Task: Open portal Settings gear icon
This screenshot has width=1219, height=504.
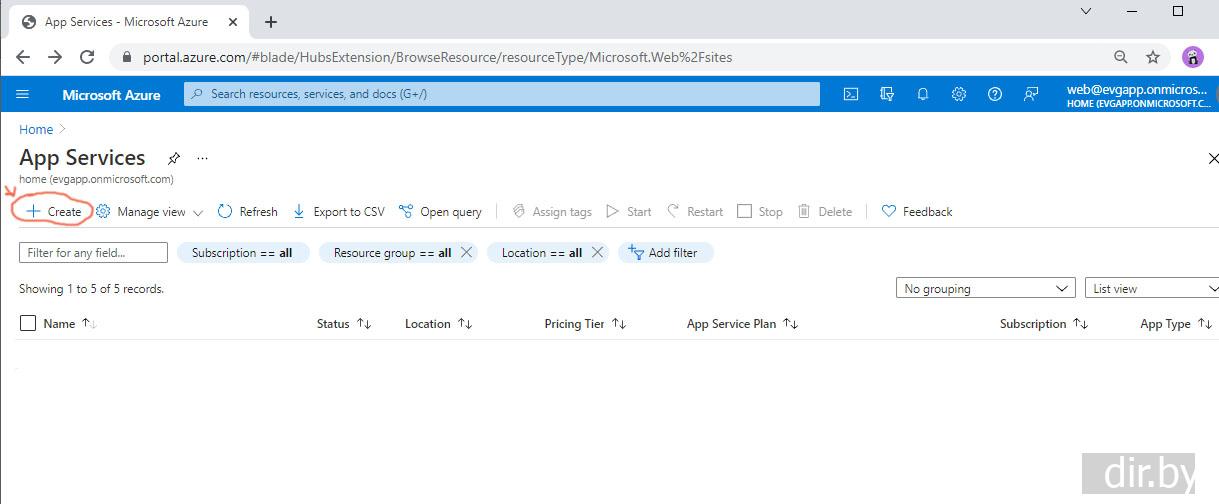Action: [959, 94]
